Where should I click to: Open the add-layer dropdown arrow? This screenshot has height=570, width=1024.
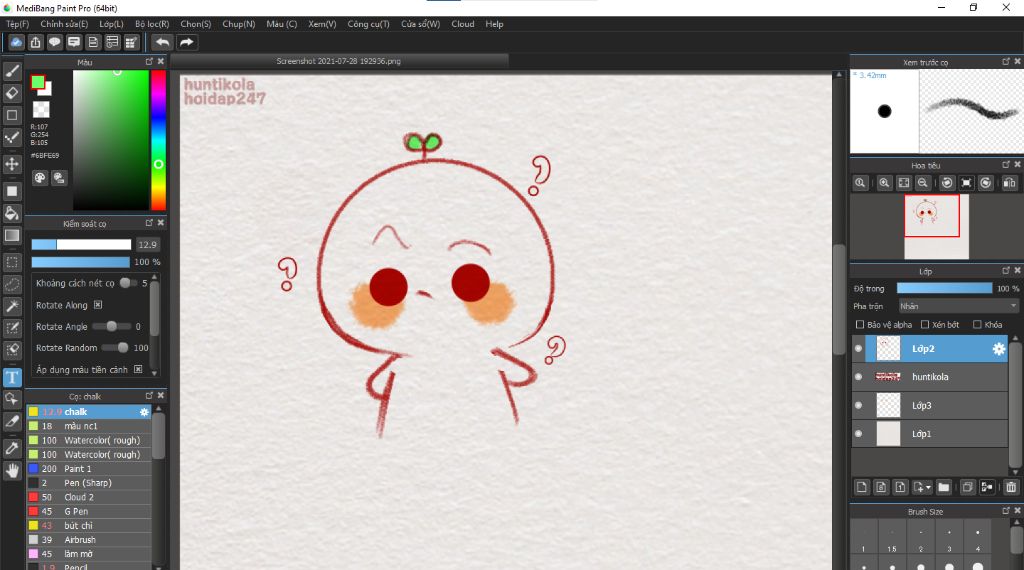928,488
